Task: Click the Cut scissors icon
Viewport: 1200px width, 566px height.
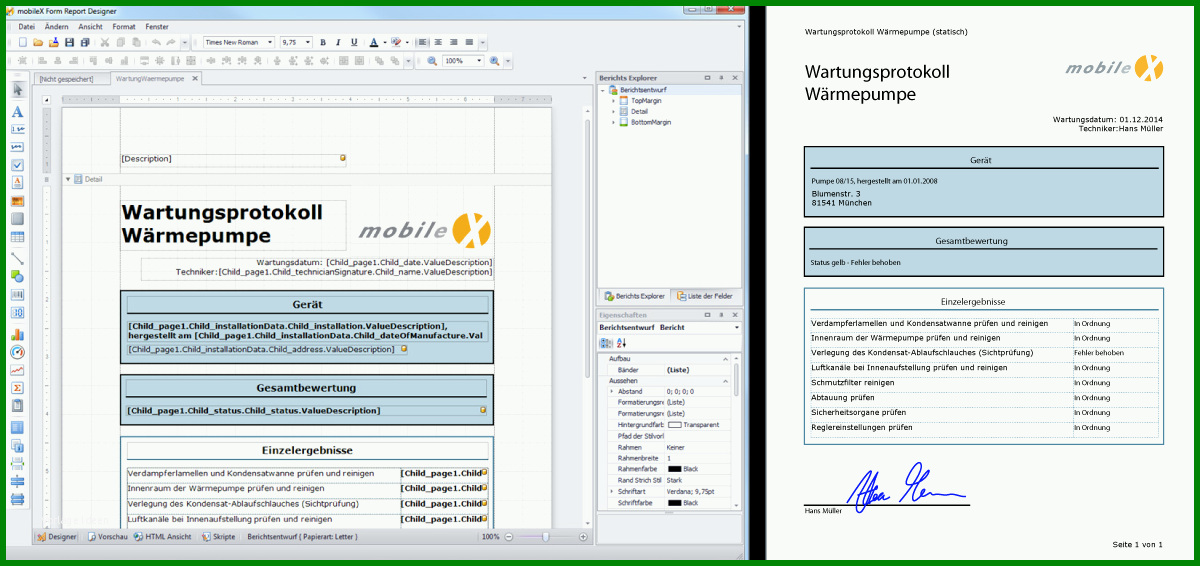Action: (105, 42)
